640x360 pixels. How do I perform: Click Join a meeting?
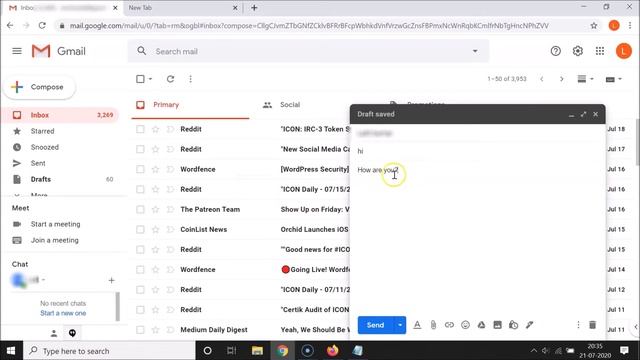coord(54,240)
